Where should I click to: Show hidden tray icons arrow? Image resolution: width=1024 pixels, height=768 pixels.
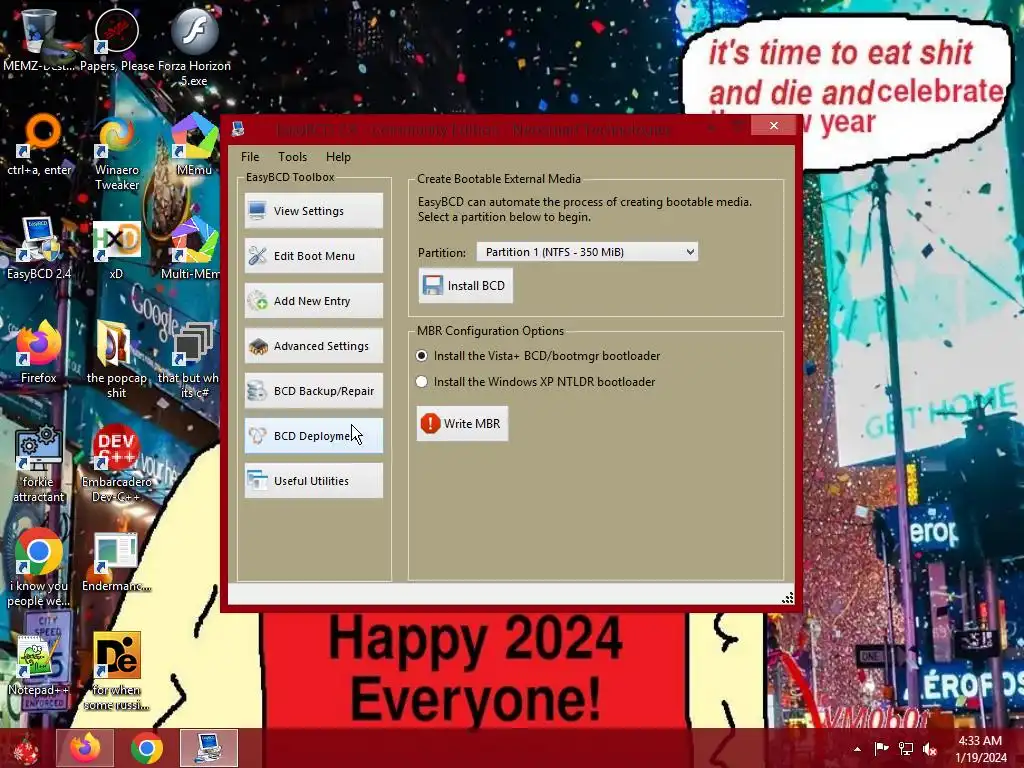(x=857, y=749)
